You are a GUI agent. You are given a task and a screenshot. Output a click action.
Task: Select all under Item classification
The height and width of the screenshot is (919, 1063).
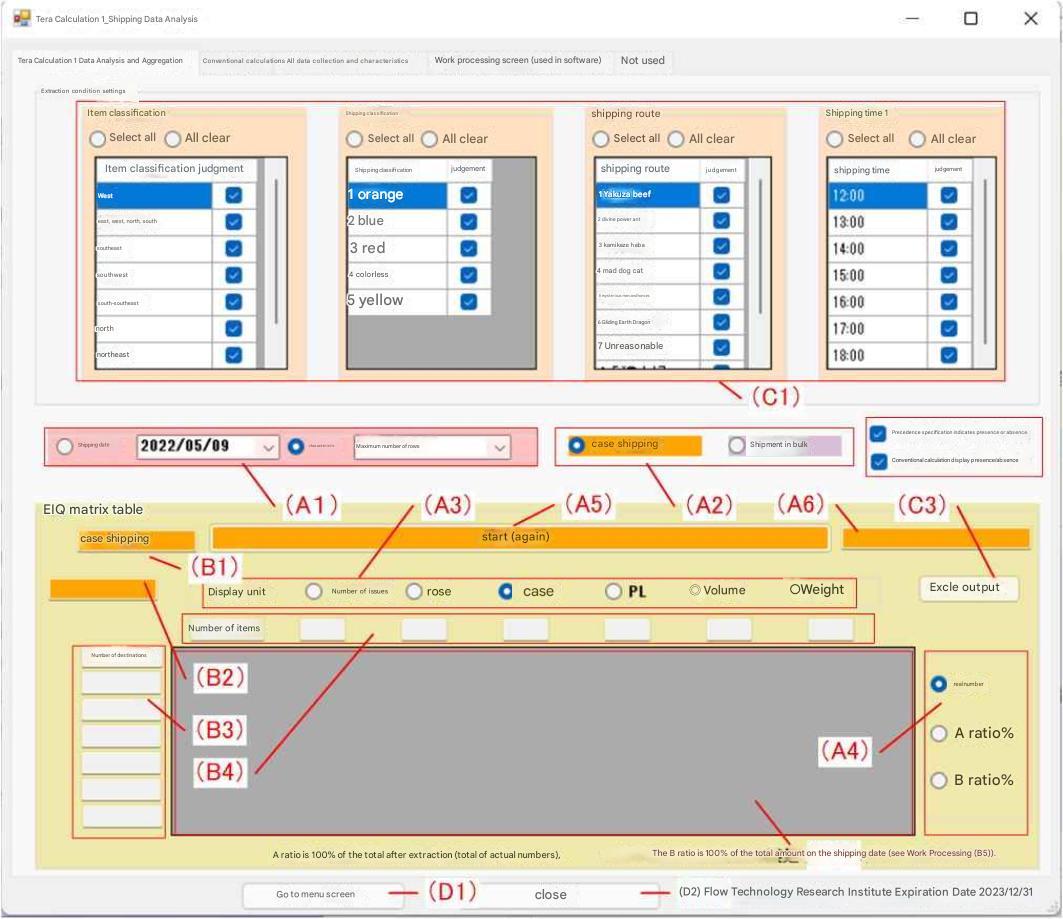click(x=98, y=138)
